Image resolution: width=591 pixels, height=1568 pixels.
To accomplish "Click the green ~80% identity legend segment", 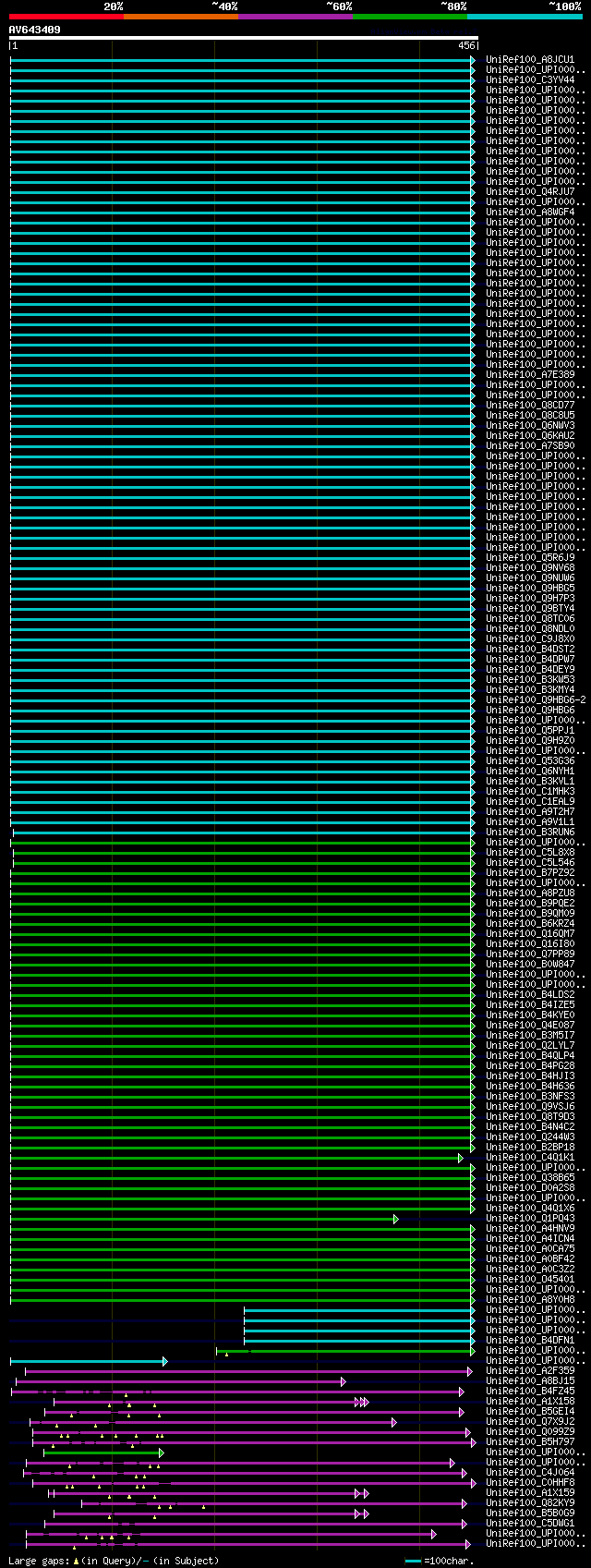I will coord(410,17).
